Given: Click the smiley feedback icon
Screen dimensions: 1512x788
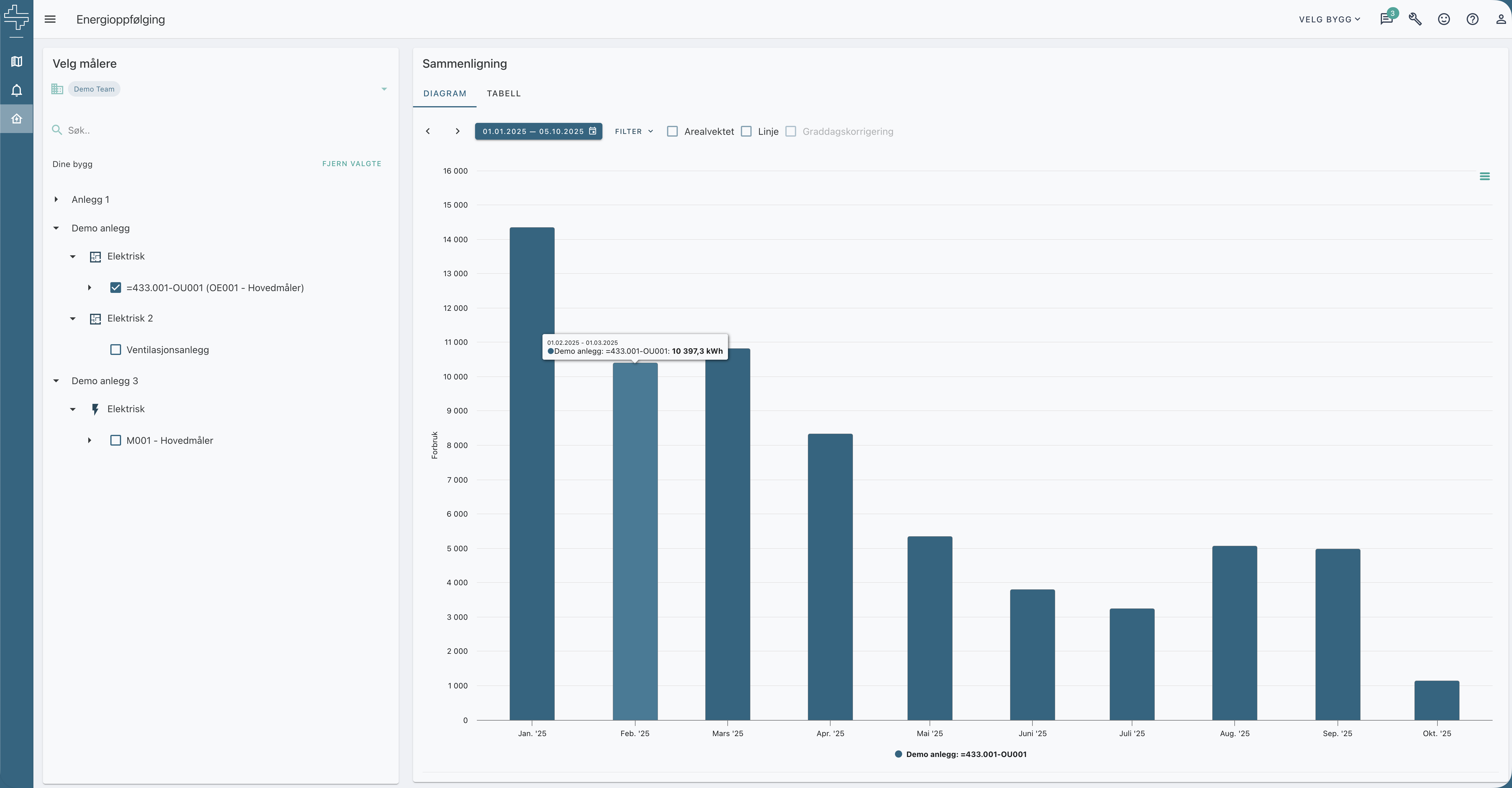Looking at the screenshot, I should click(x=1444, y=19).
